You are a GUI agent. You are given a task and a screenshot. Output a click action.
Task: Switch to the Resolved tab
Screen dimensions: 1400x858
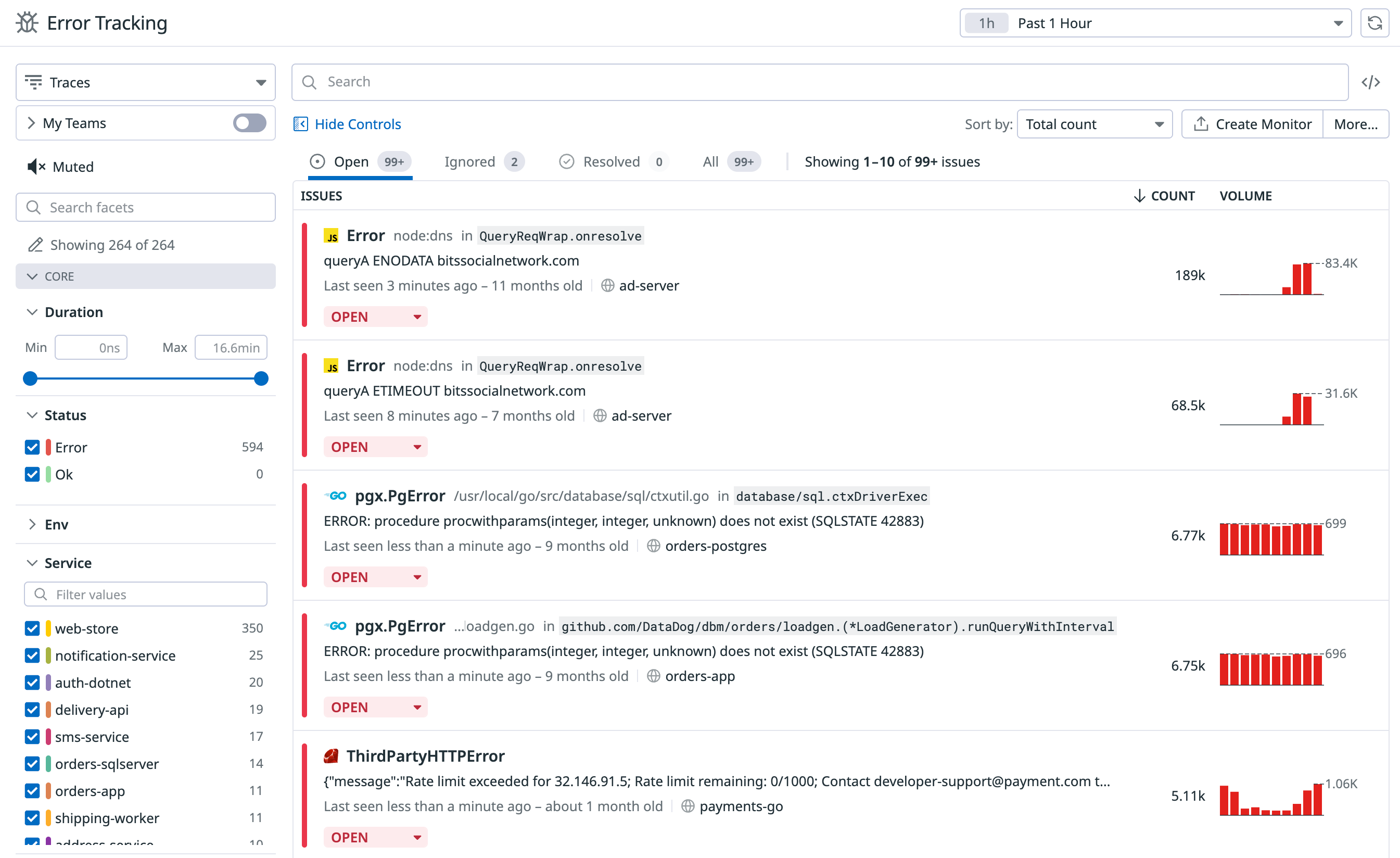pyautogui.click(x=613, y=162)
